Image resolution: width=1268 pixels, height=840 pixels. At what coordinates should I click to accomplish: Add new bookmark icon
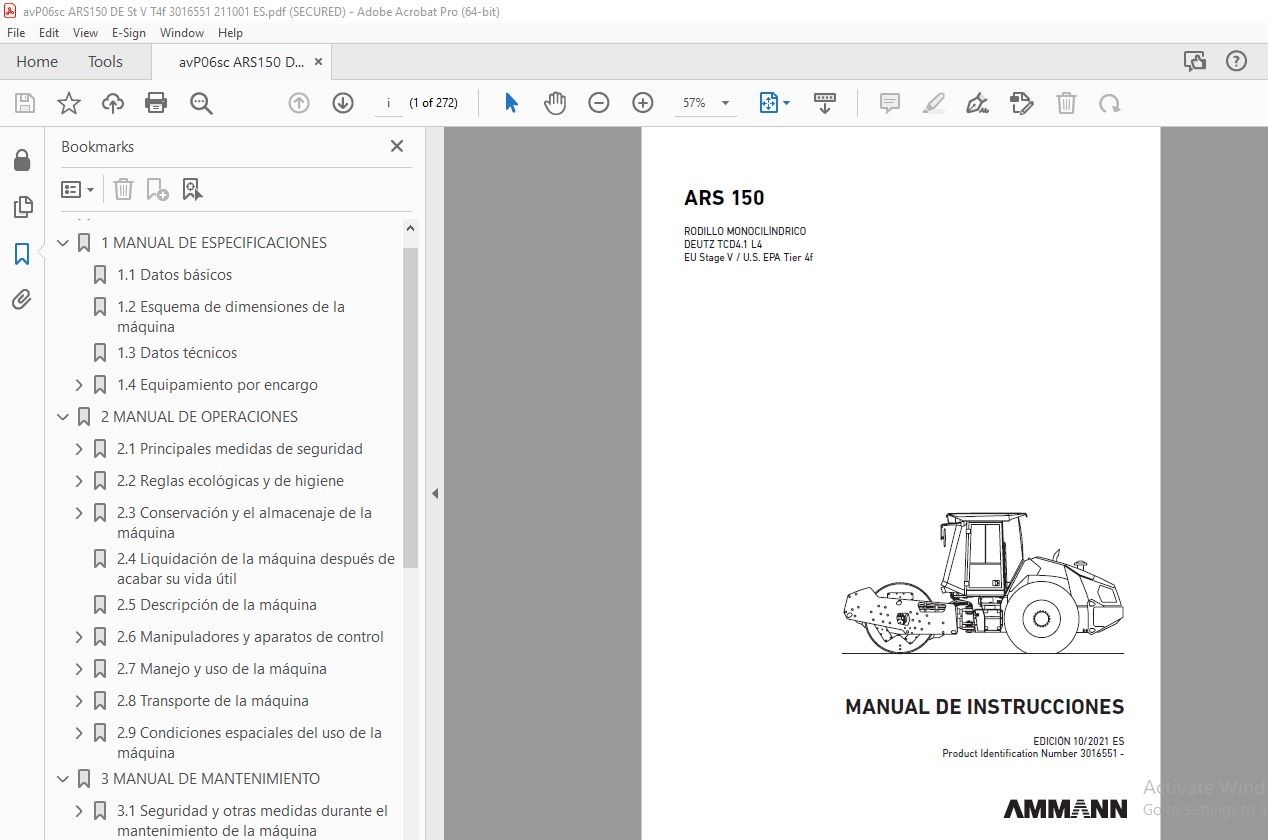pyautogui.click(x=157, y=189)
